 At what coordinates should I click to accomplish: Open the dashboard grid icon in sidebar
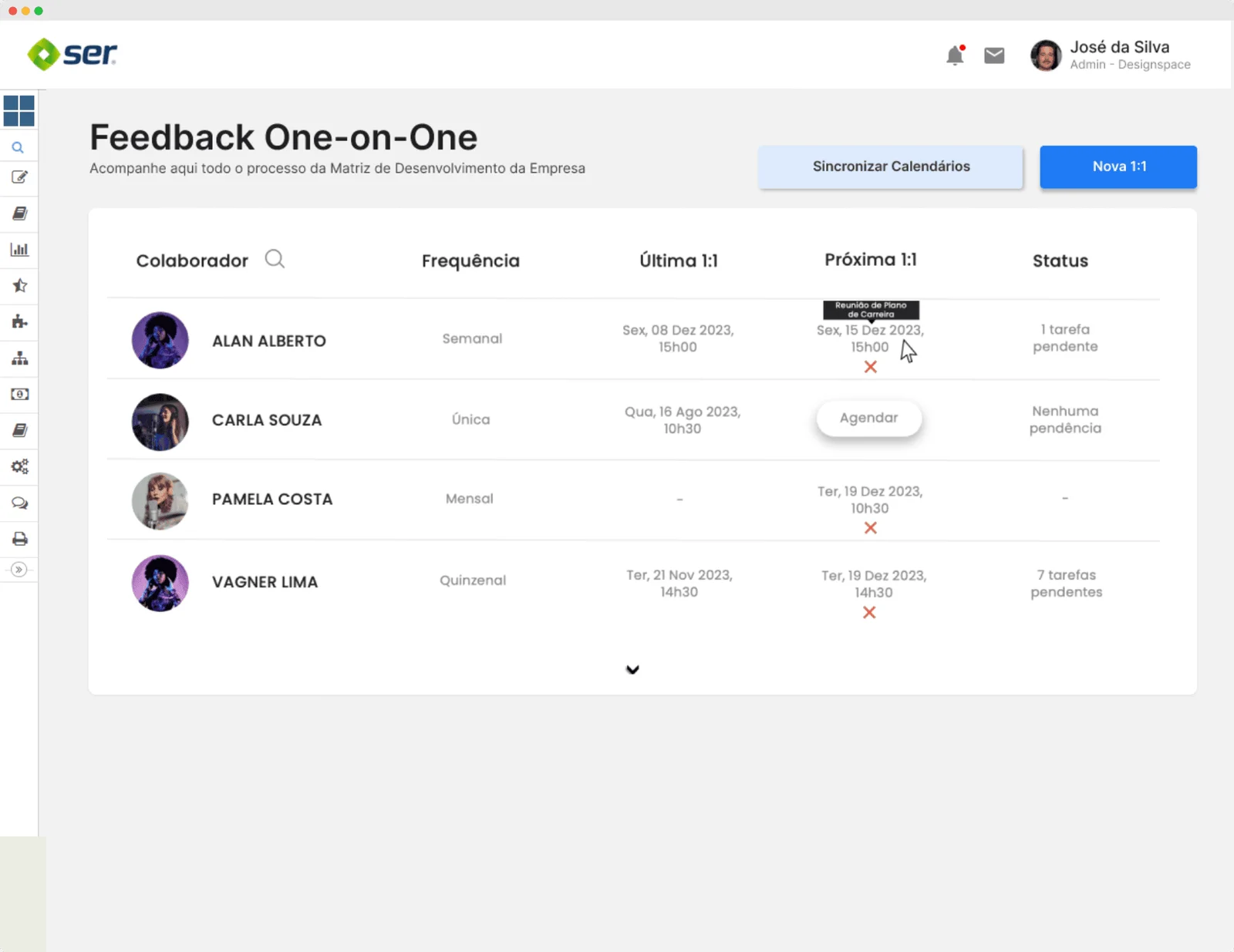[x=19, y=111]
